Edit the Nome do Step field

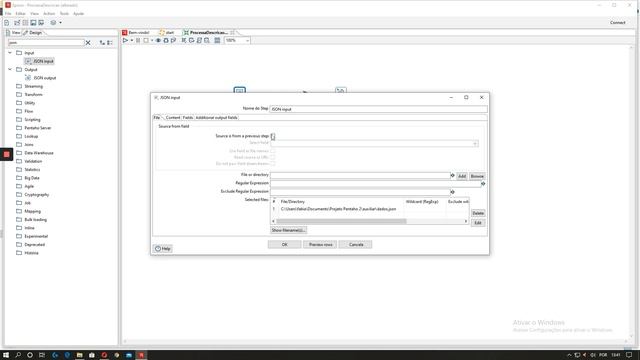click(x=378, y=109)
